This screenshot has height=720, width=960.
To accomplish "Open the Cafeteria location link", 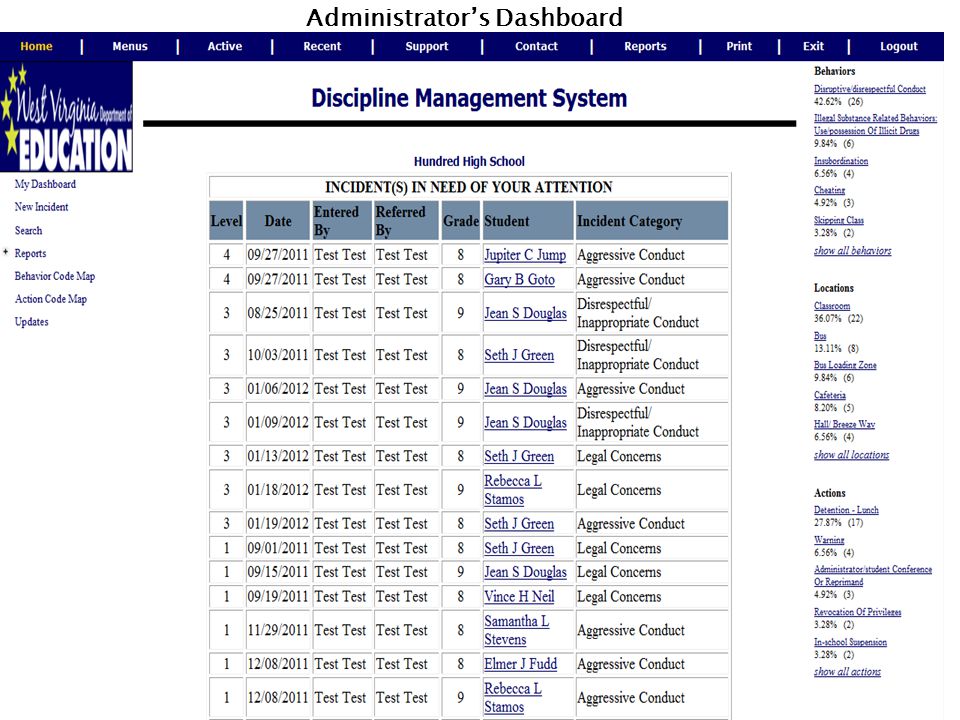I will (x=830, y=396).
